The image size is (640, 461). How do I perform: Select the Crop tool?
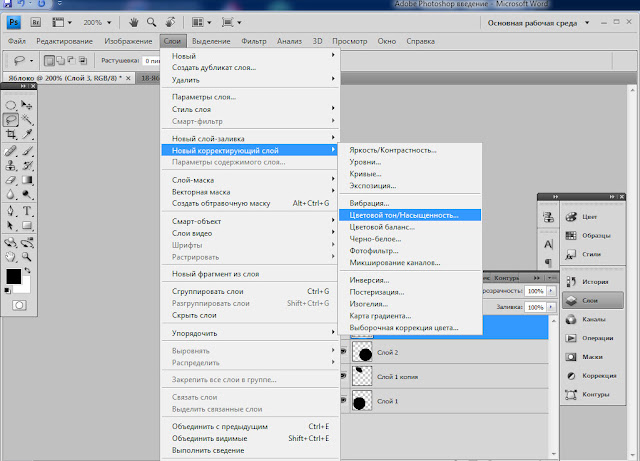coord(11,134)
